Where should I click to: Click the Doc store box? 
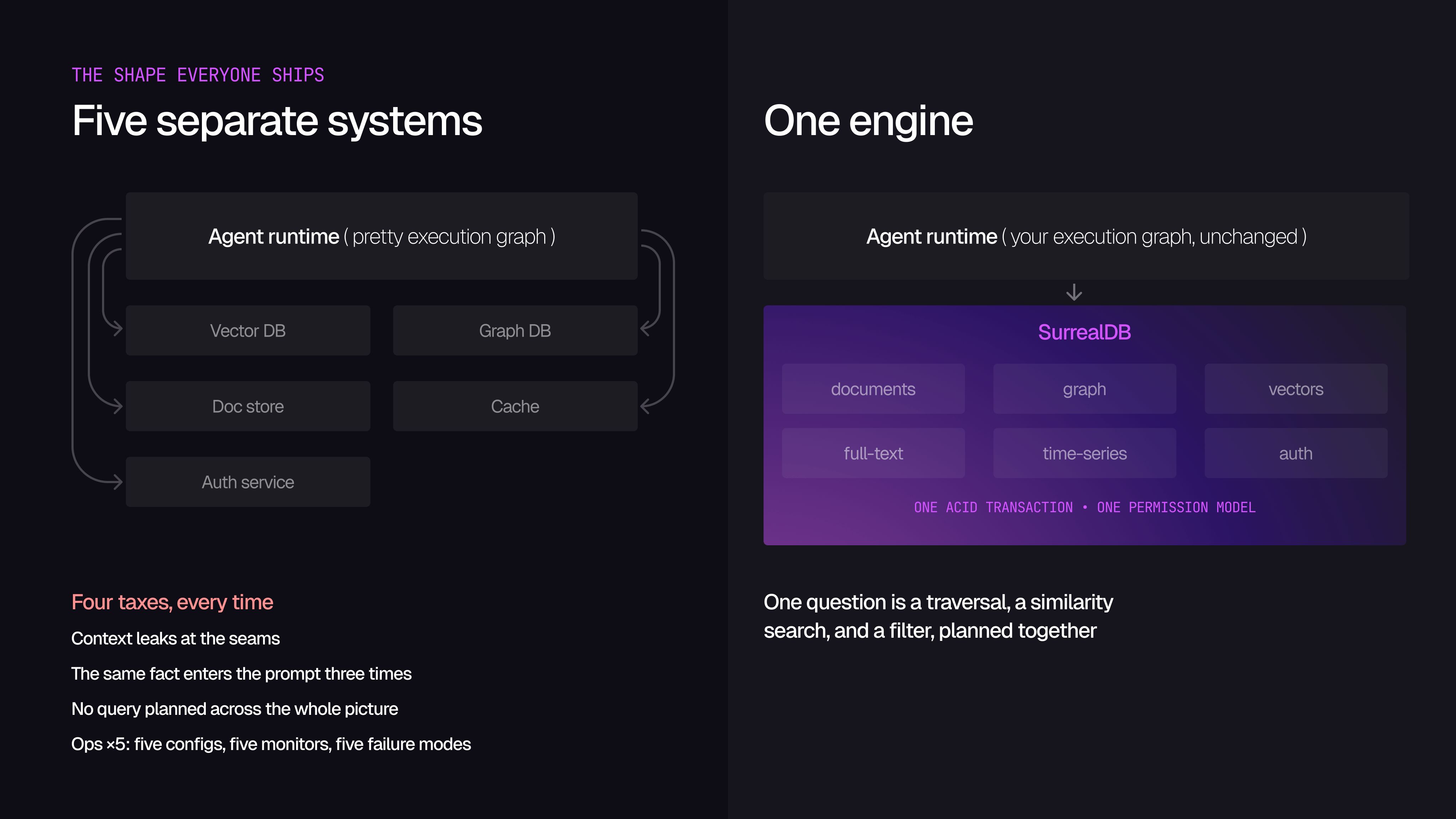[x=248, y=406]
